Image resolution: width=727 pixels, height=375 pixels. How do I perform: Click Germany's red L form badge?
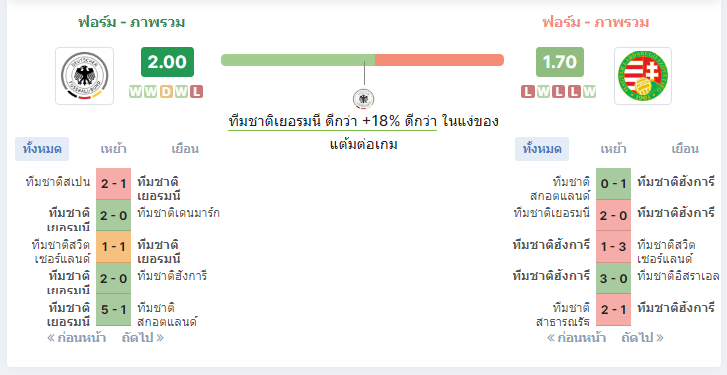[x=197, y=92]
